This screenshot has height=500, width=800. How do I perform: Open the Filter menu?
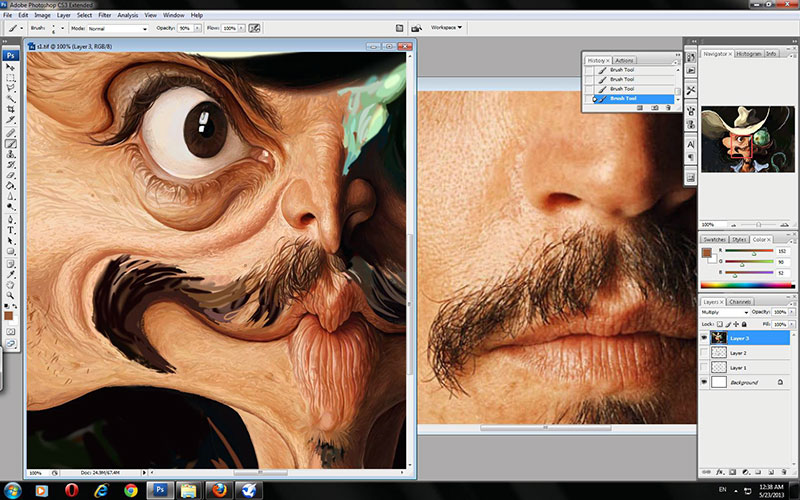coord(105,15)
